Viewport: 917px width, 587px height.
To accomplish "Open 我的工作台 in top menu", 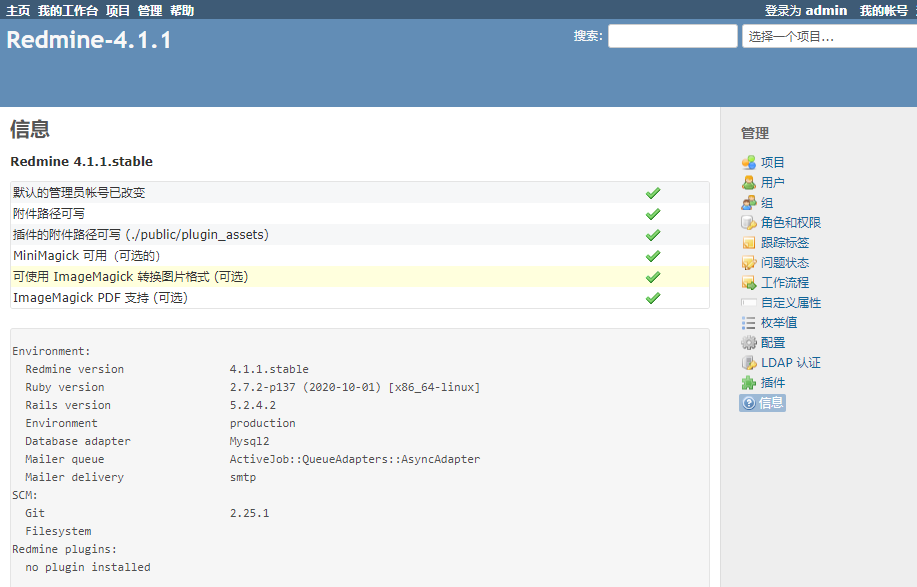I will (68, 10).
